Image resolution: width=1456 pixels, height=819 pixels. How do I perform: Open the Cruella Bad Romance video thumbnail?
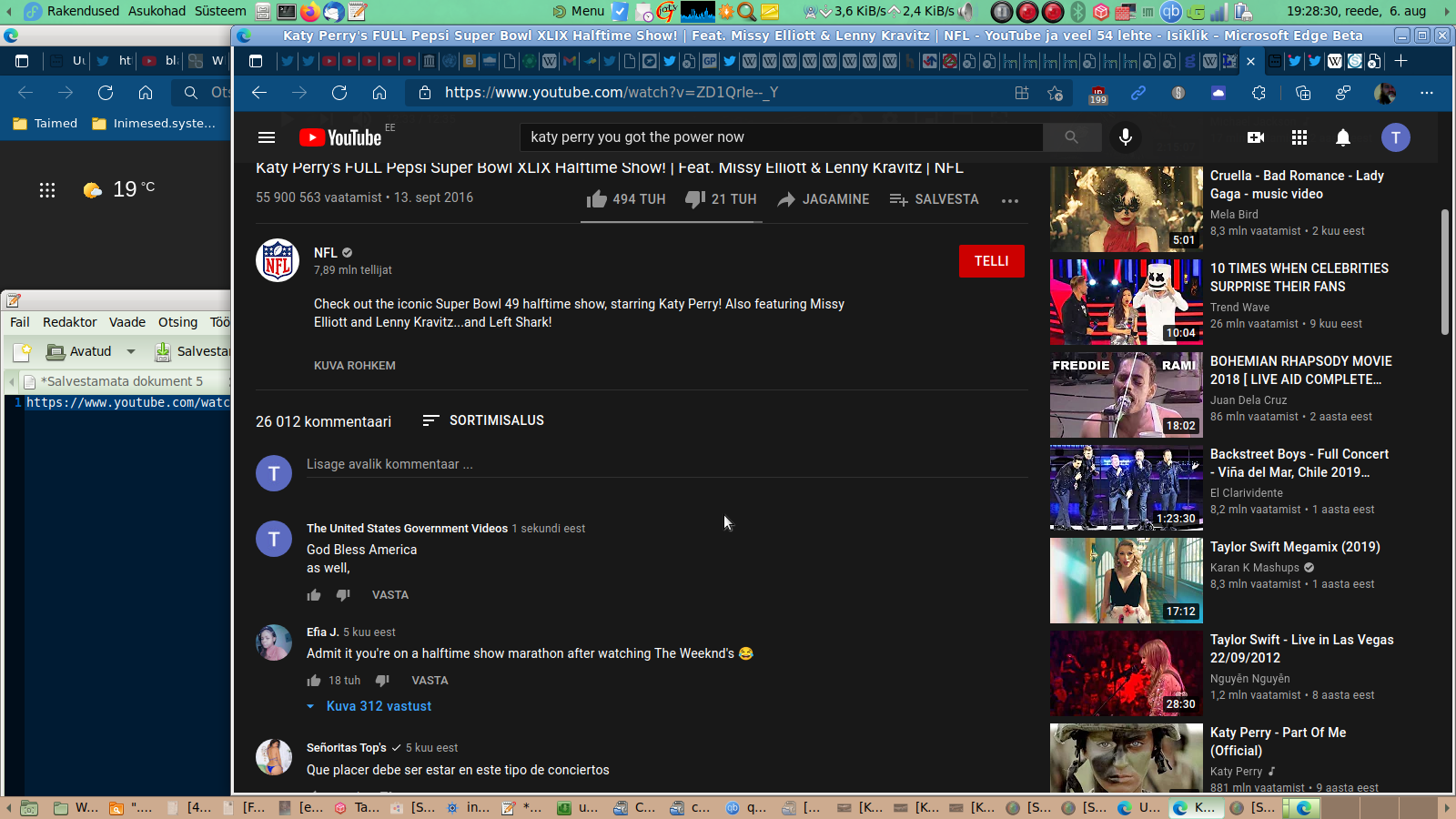pyautogui.click(x=1127, y=209)
